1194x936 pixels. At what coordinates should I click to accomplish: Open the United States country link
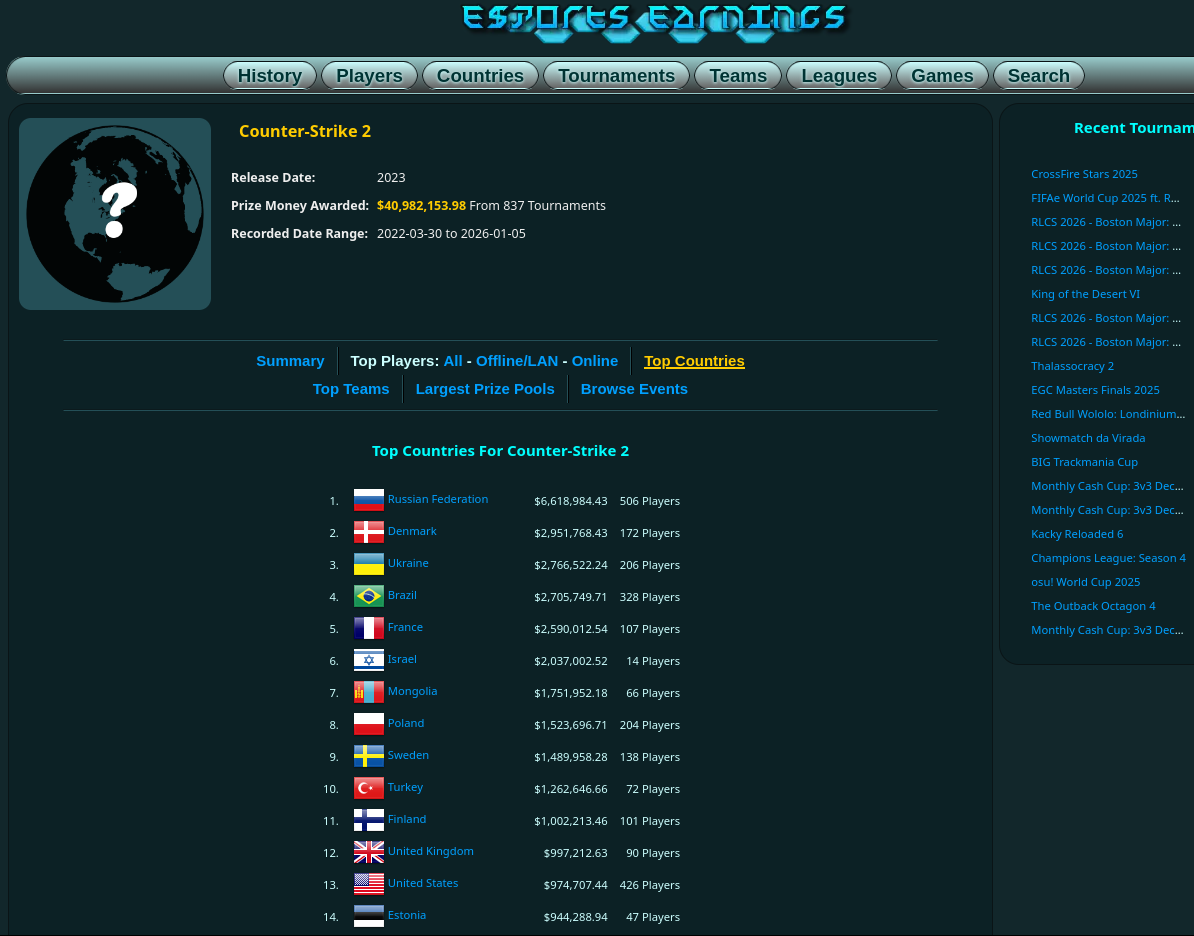coord(423,883)
